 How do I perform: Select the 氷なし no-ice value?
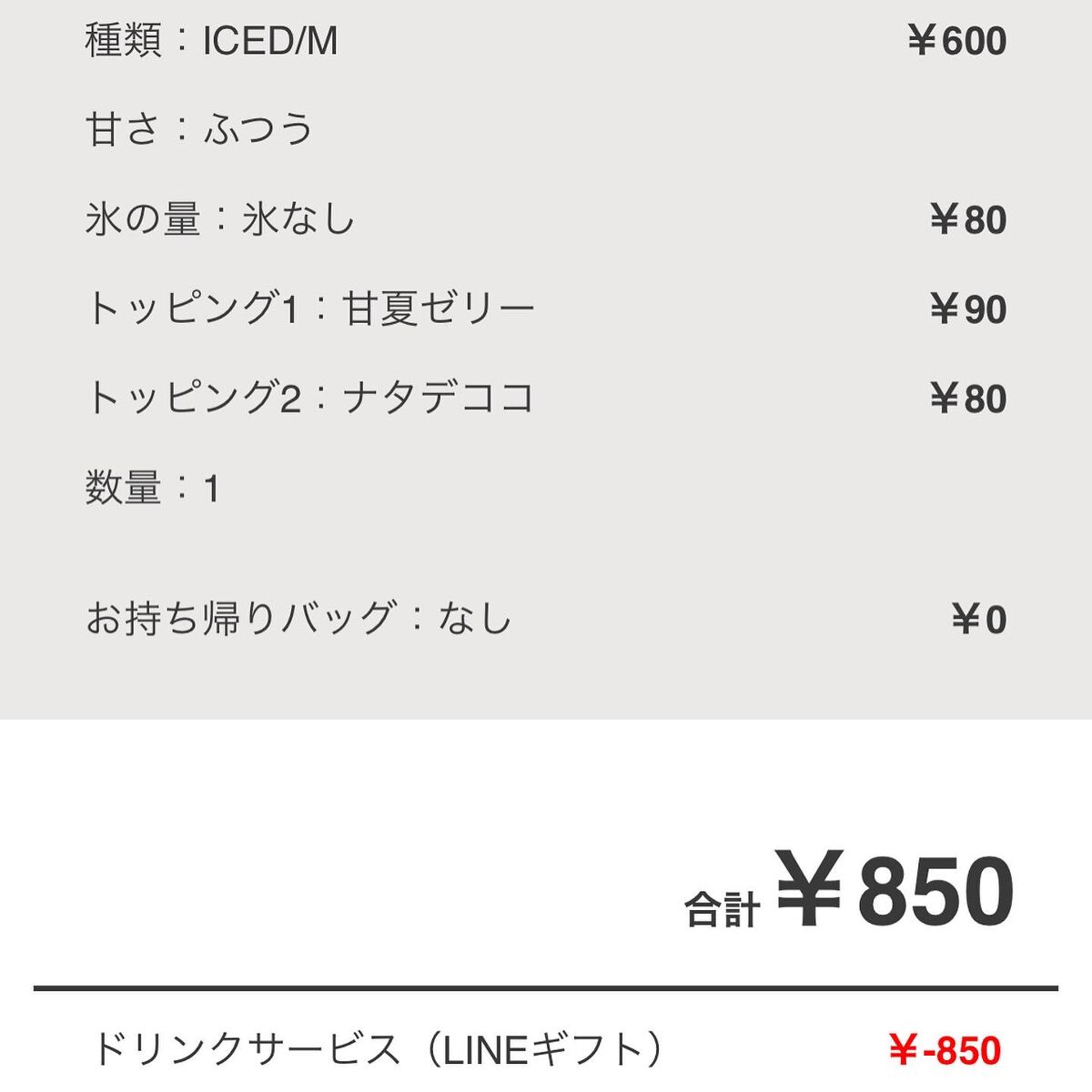298,220
